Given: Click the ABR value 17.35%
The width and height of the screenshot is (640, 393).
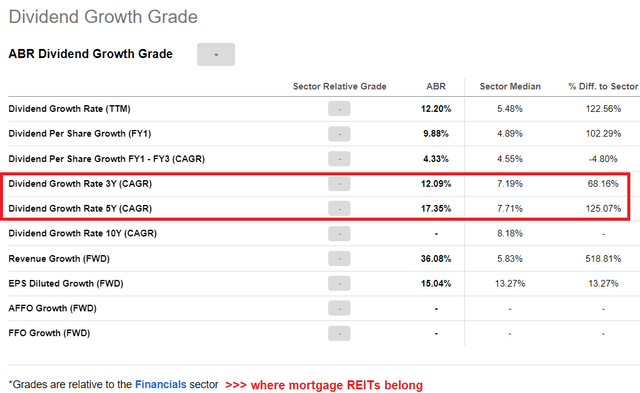Looking at the screenshot, I should [x=436, y=209].
